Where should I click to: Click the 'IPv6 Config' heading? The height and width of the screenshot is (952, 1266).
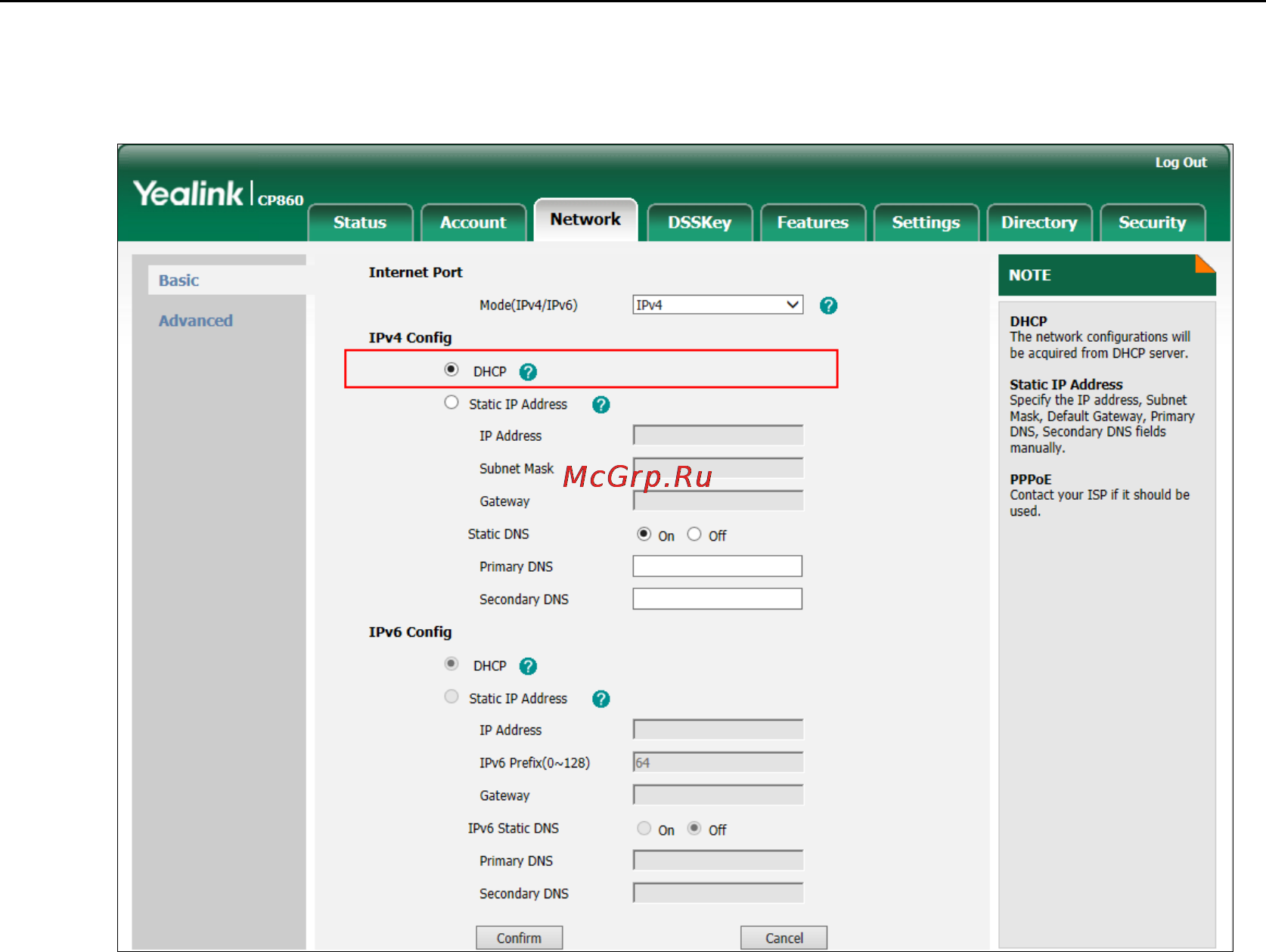pyautogui.click(x=410, y=632)
